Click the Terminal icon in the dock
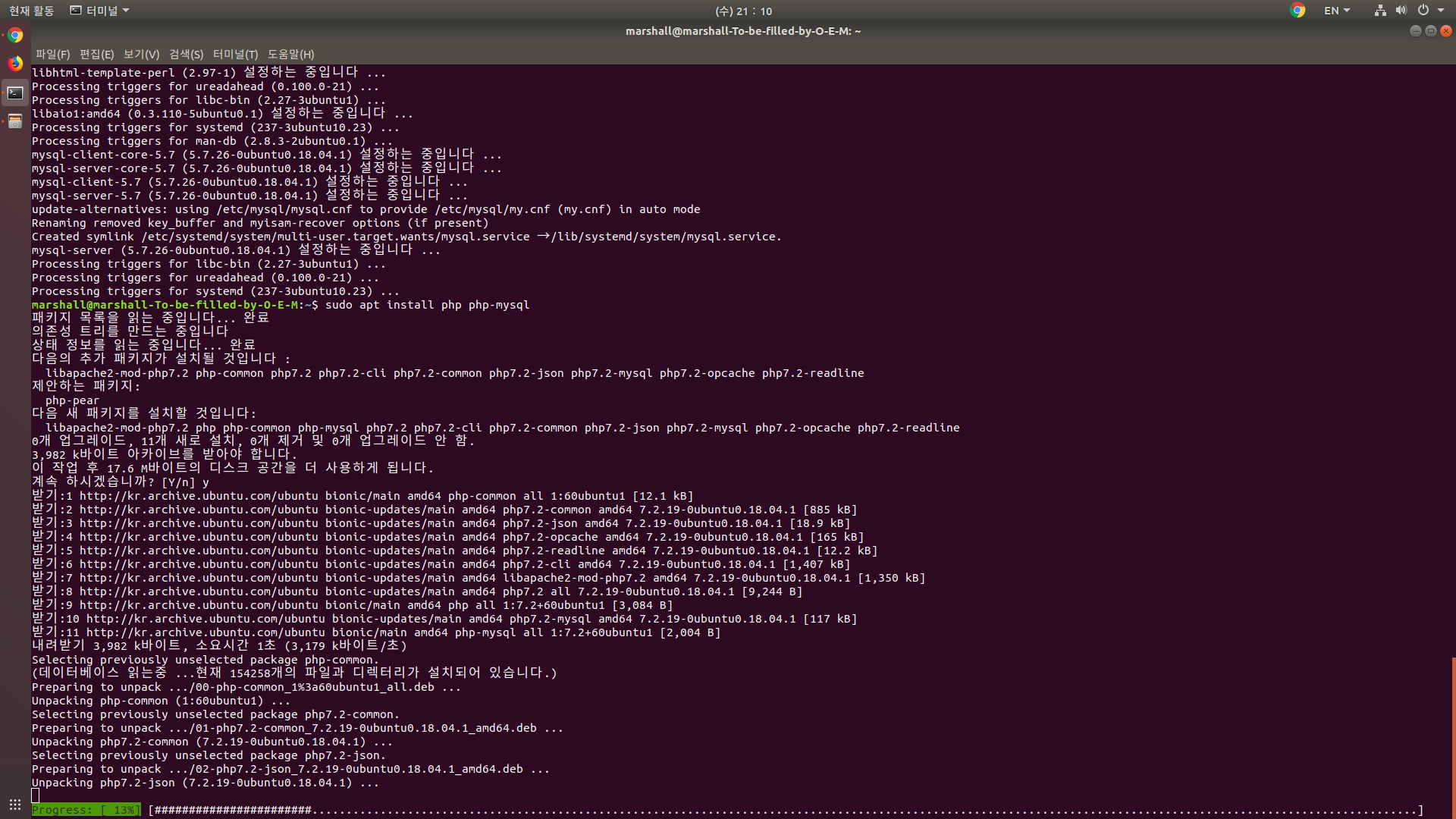The image size is (1456, 819). [15, 93]
